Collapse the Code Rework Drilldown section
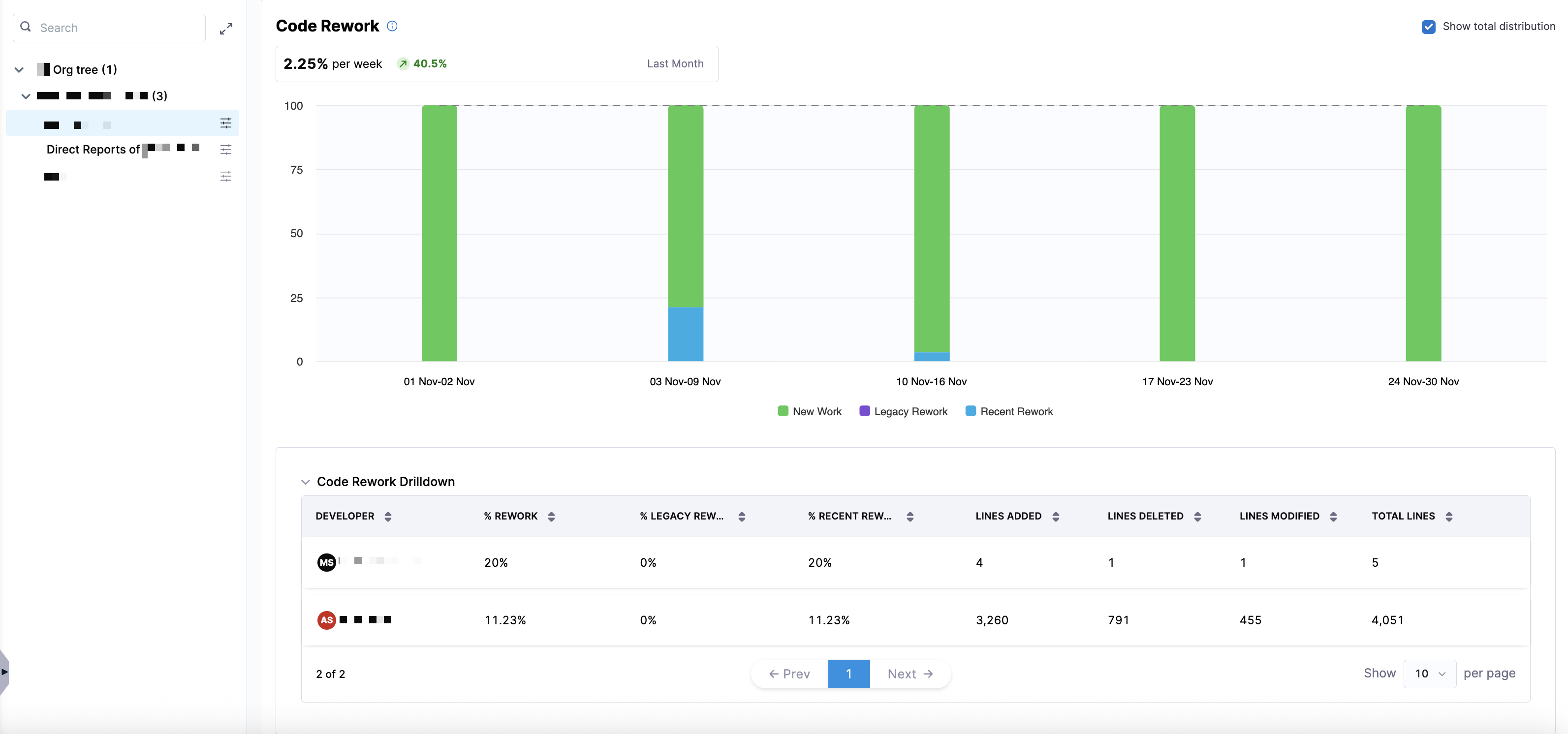 click(306, 482)
